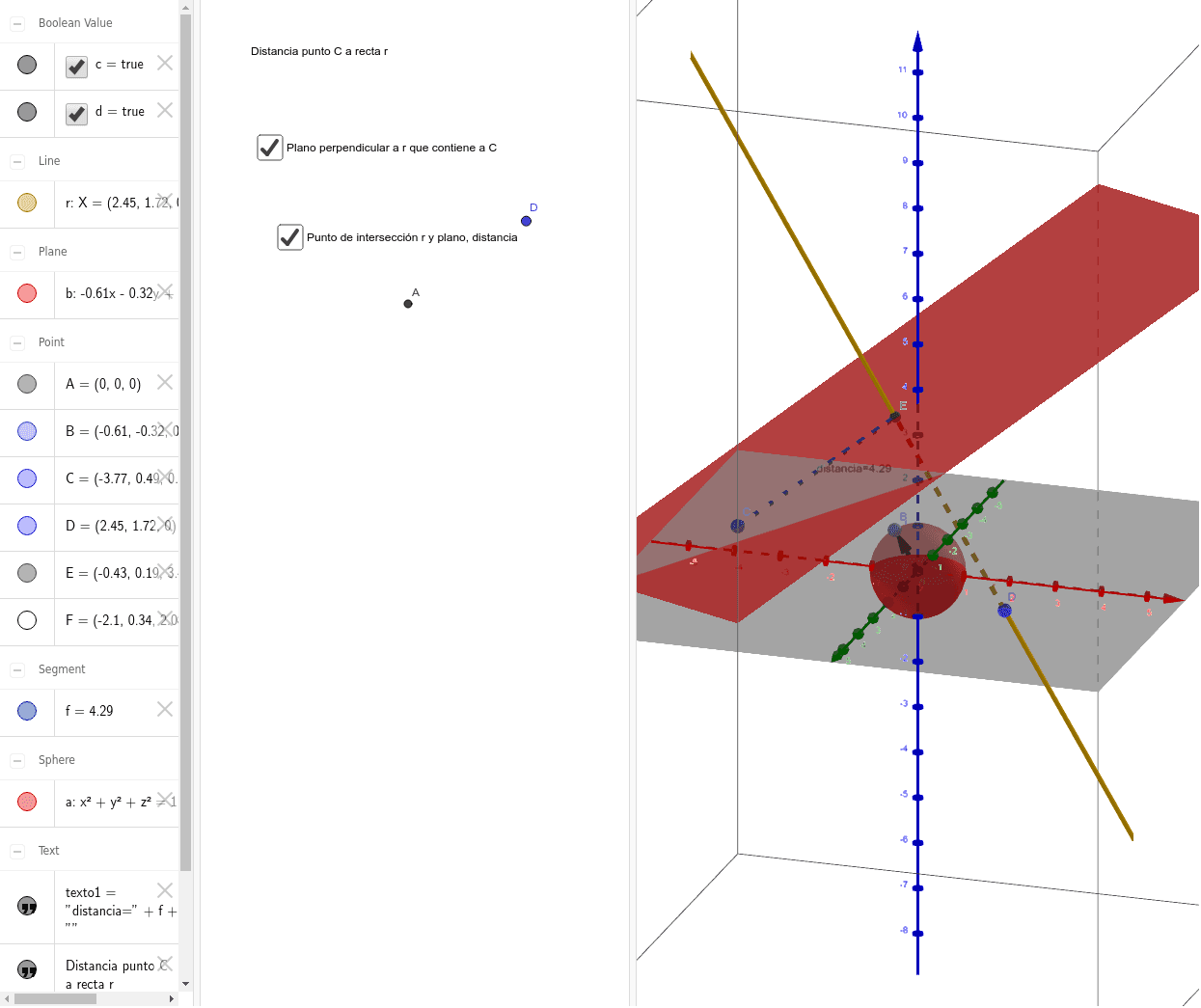This screenshot has height=1008, width=1201.
Task: Collapse the Sphere group
Action: [17, 760]
